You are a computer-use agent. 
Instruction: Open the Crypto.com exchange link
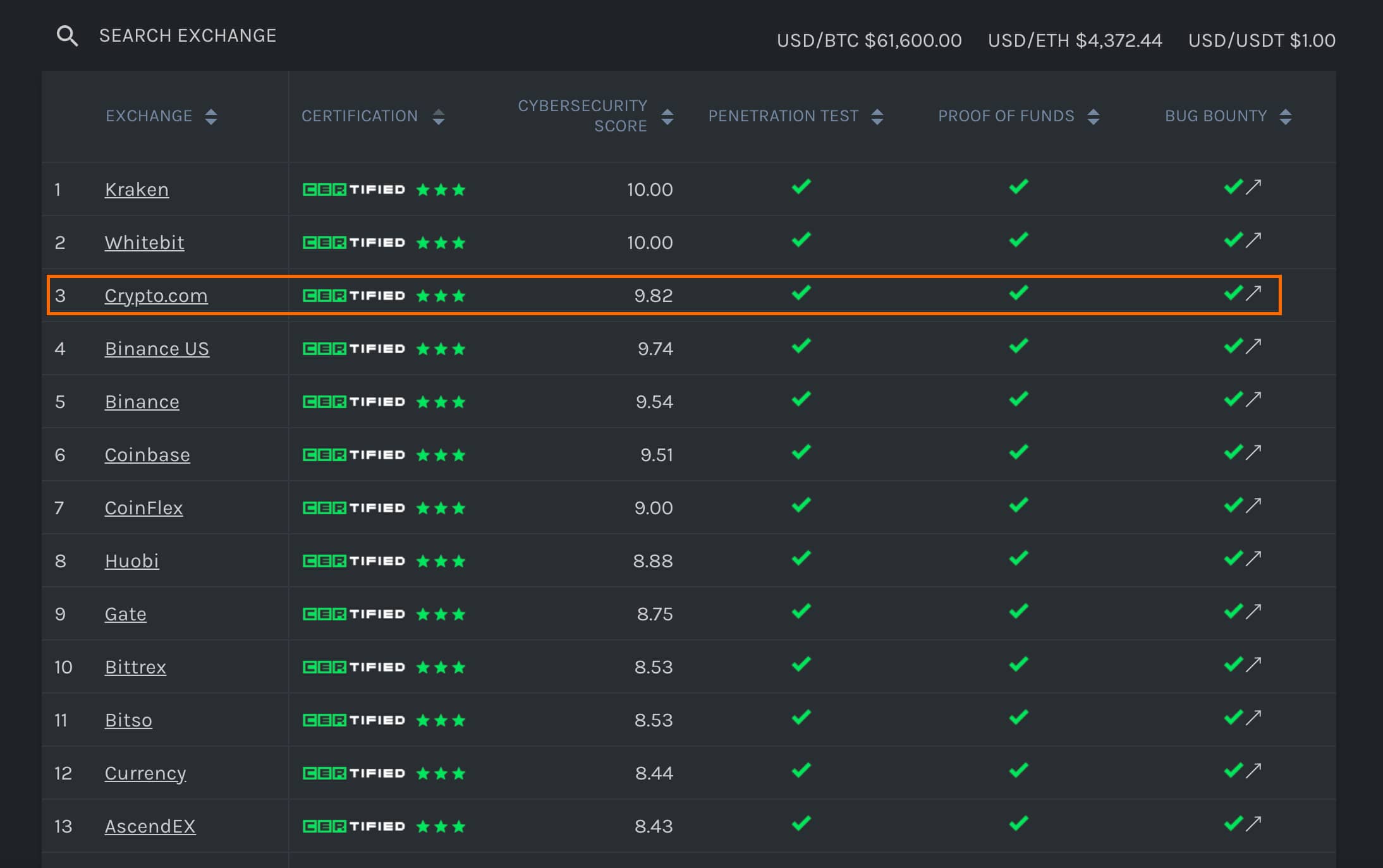click(156, 296)
